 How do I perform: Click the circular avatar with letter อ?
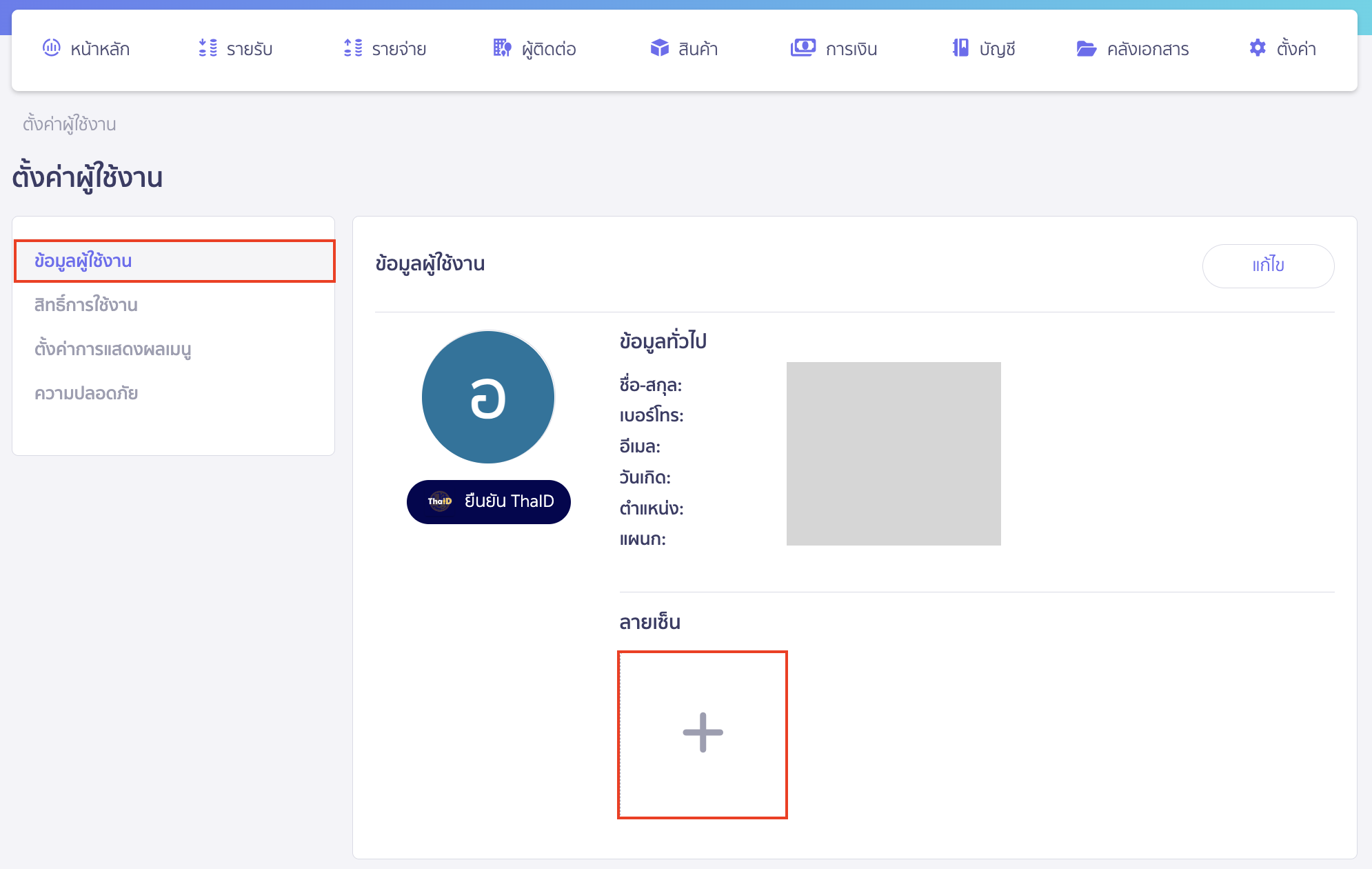488,397
